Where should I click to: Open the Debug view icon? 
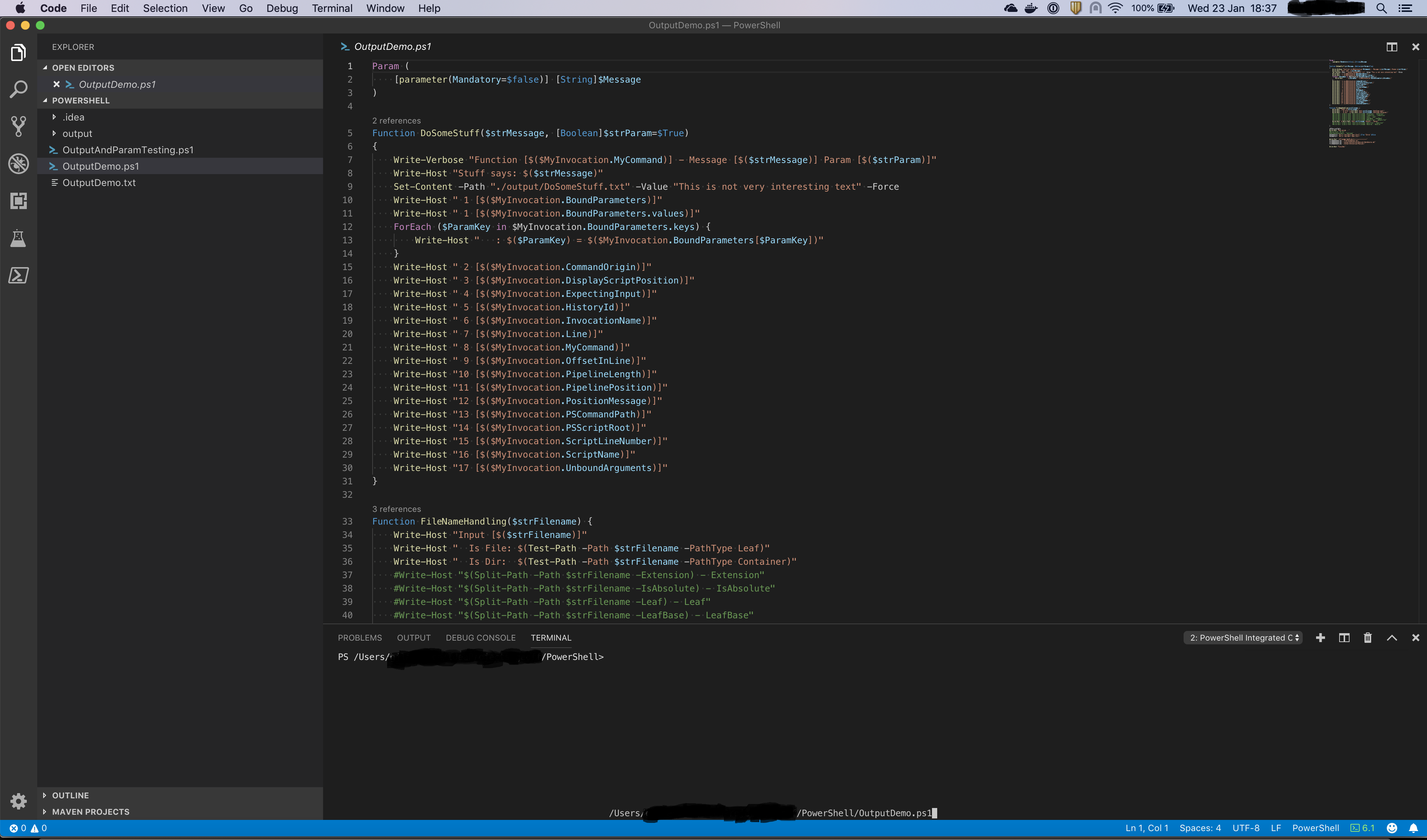[18, 164]
